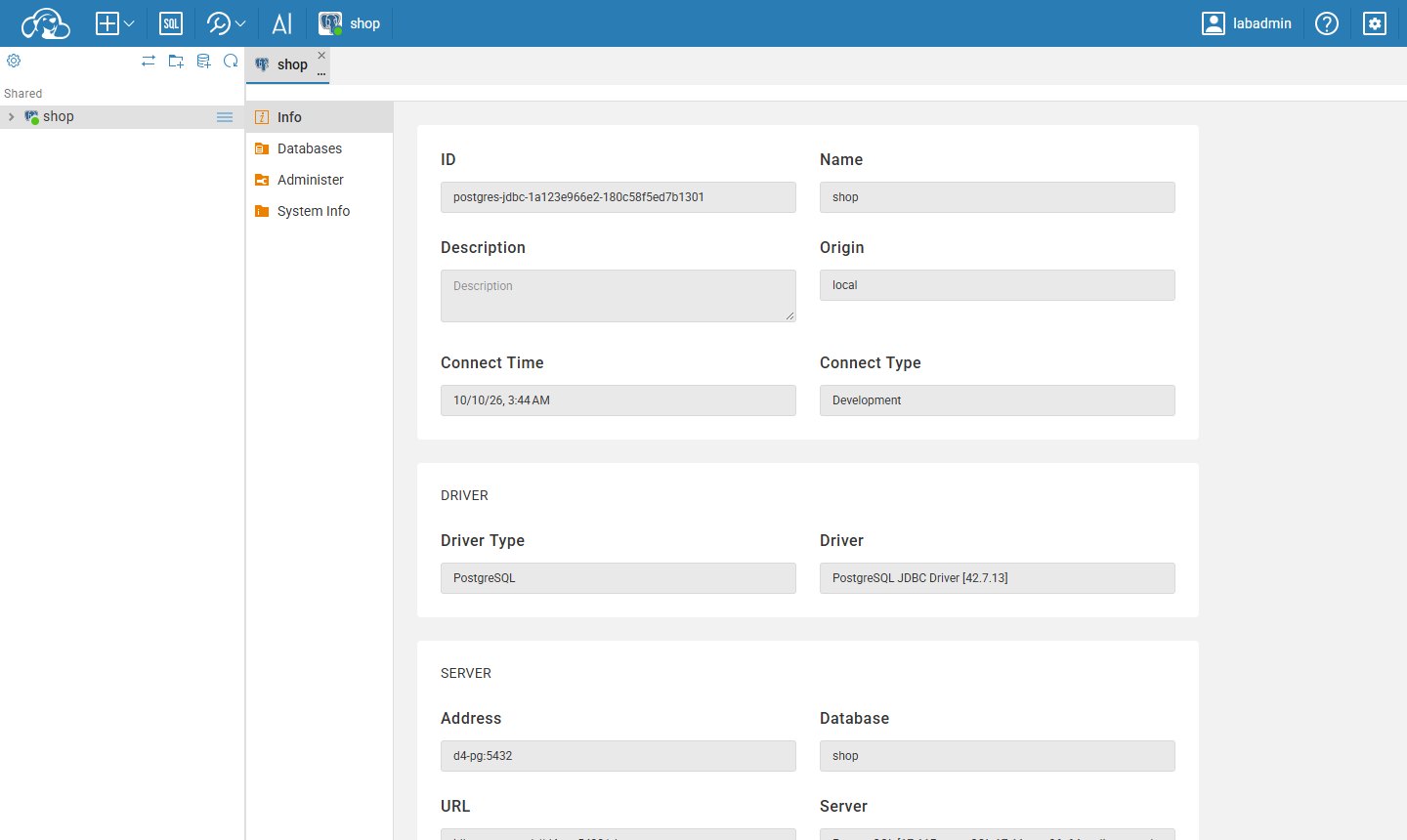Refresh the navigator tree
The image size is (1407, 840).
pyautogui.click(x=231, y=61)
